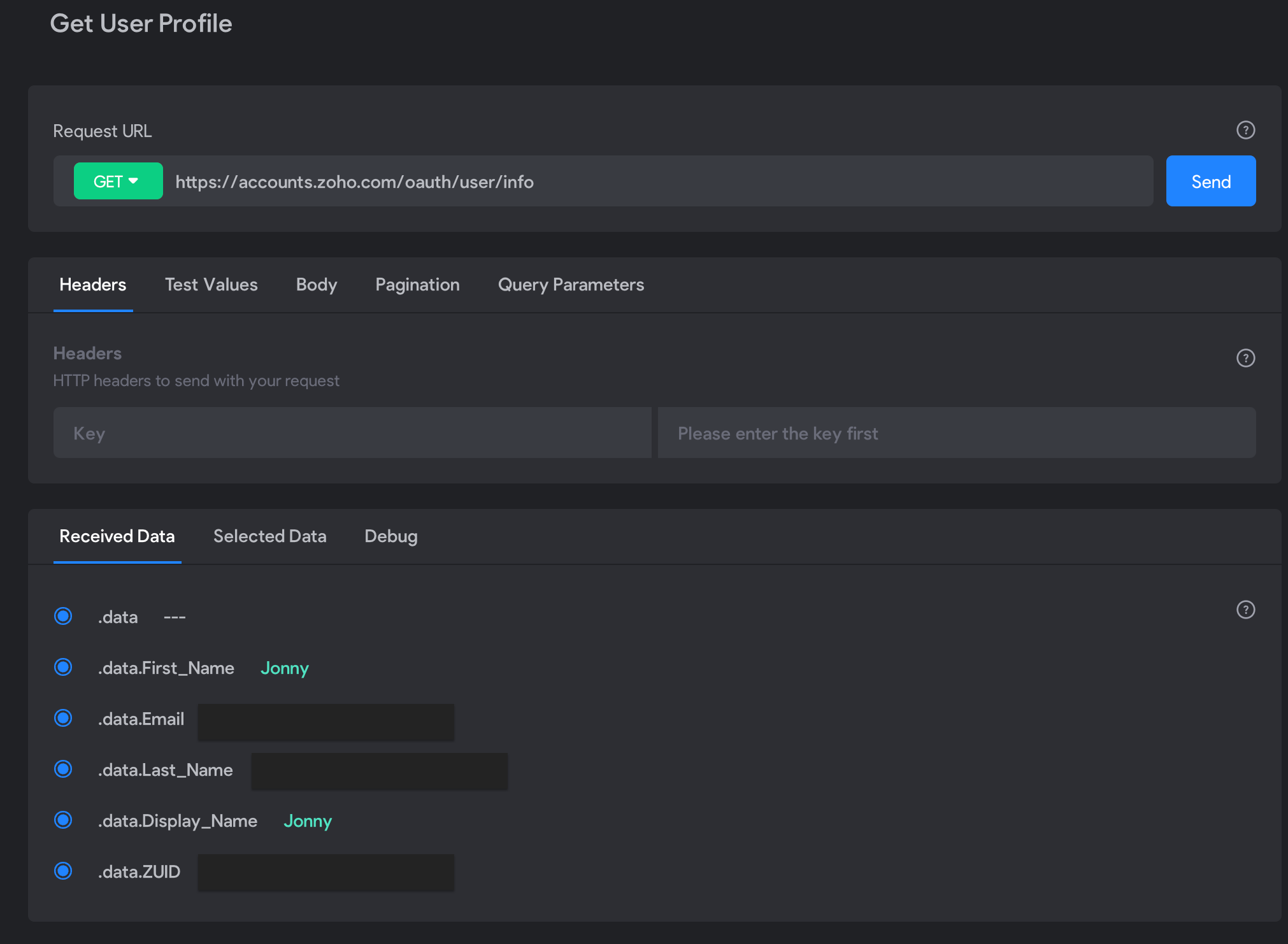1288x944 pixels.
Task: Select the .data.ZUID radio button
Action: 63,871
